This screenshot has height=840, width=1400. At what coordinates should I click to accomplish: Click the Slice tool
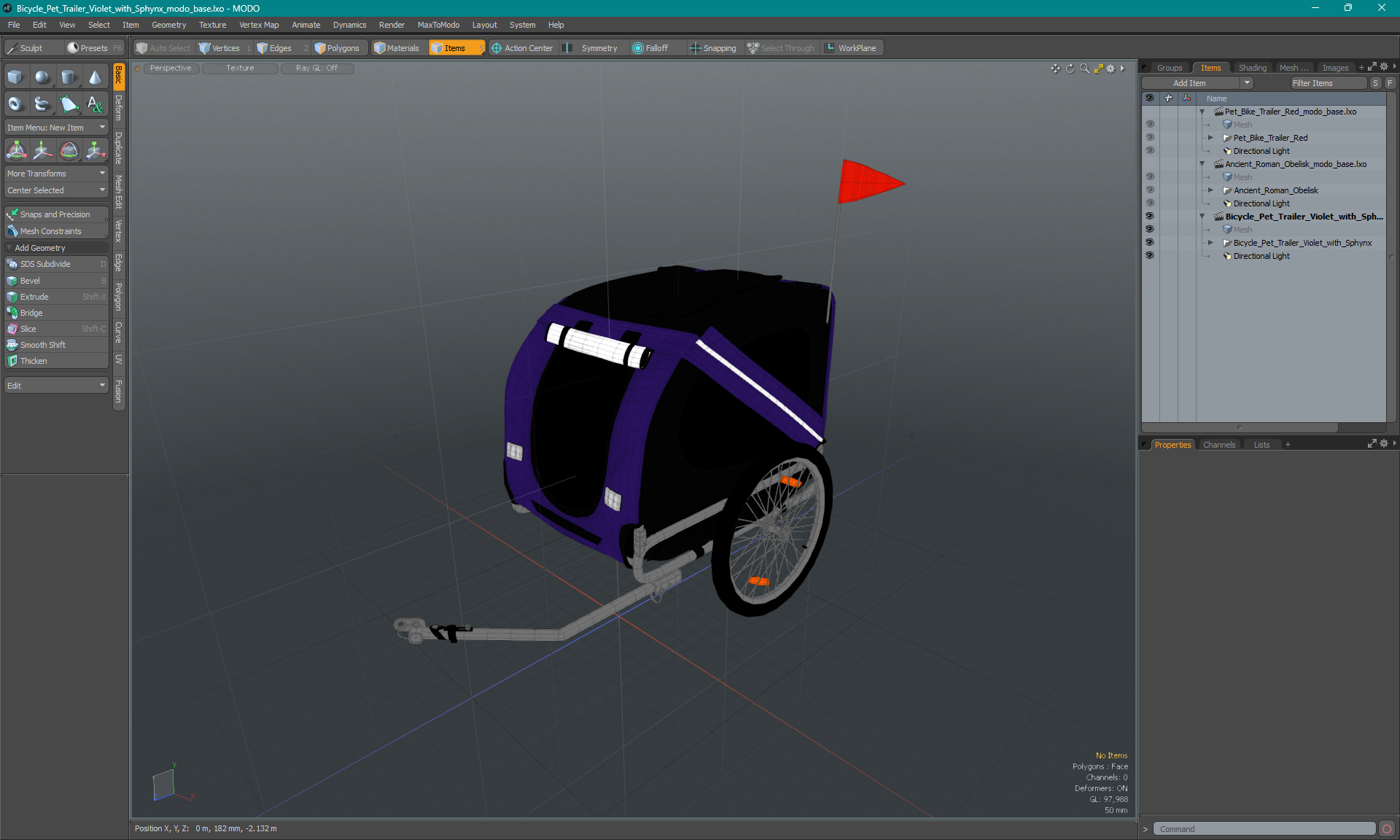pyautogui.click(x=56, y=329)
